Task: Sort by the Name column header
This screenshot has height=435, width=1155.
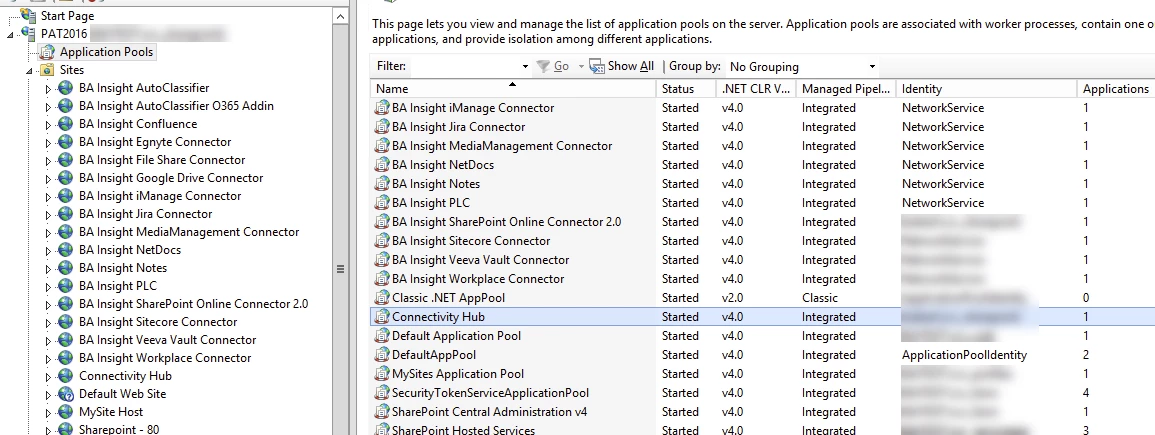Action: (x=513, y=88)
